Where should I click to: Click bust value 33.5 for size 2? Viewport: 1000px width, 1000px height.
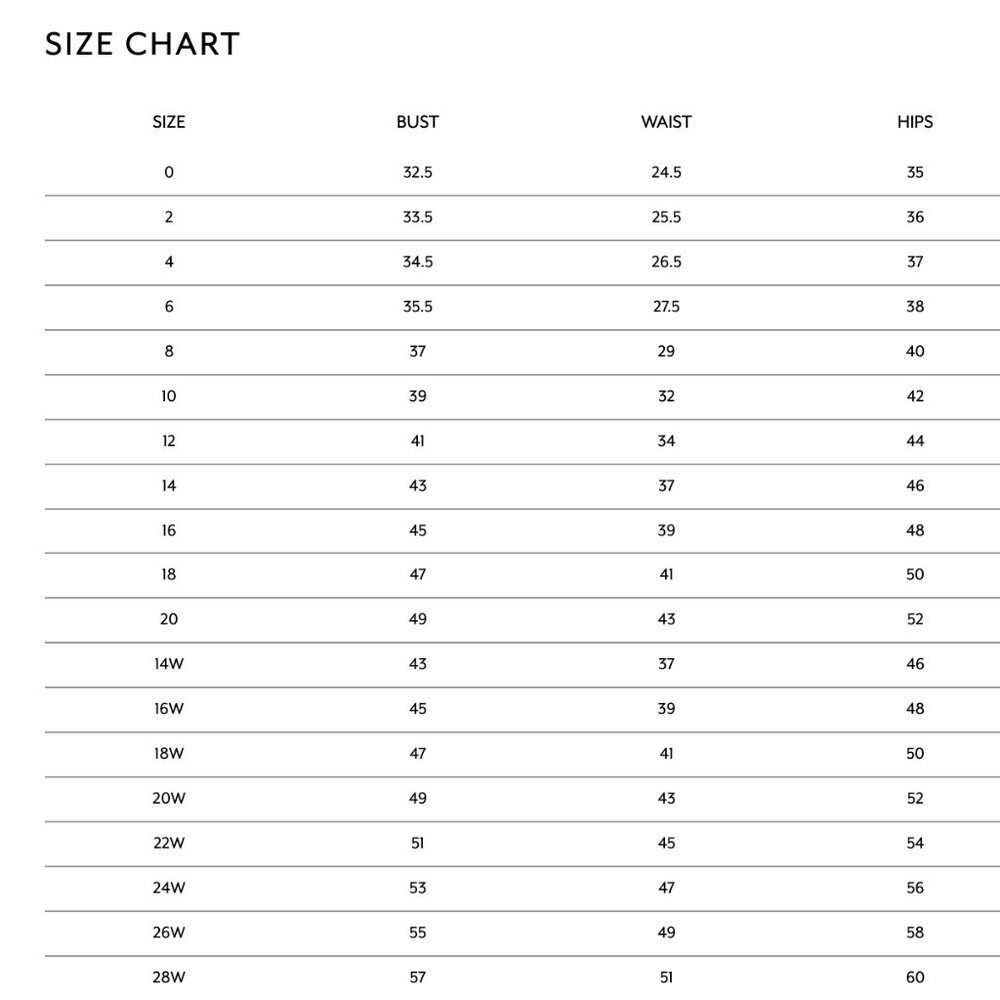[x=418, y=217]
